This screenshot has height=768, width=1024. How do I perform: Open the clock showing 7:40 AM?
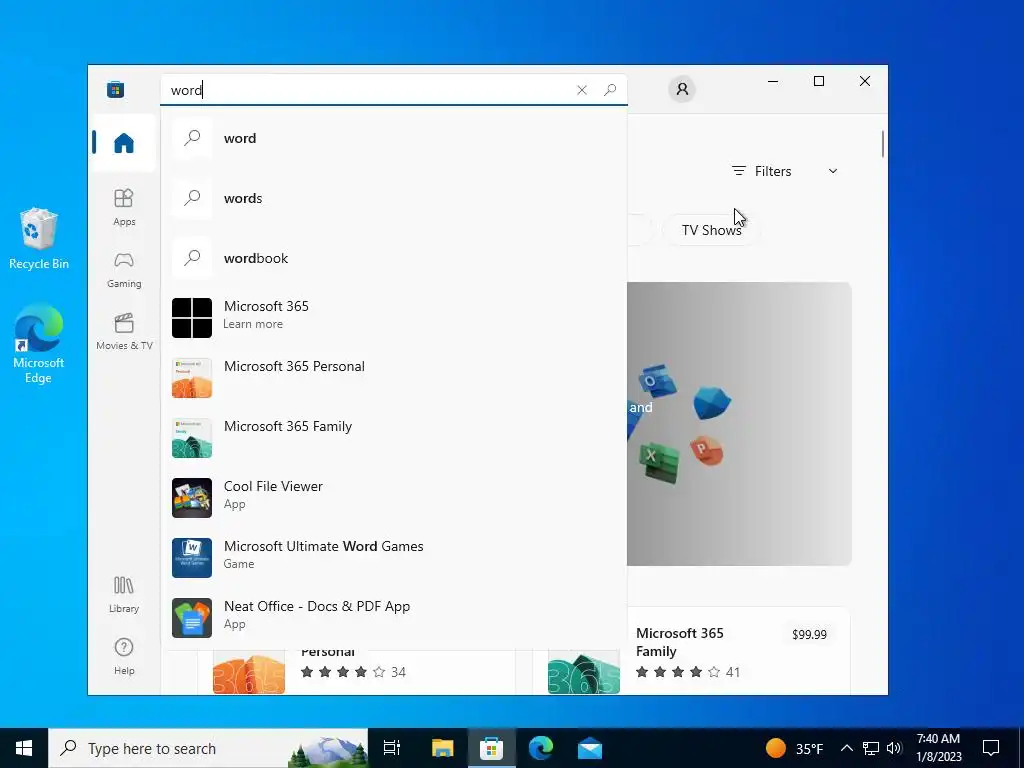coord(938,748)
